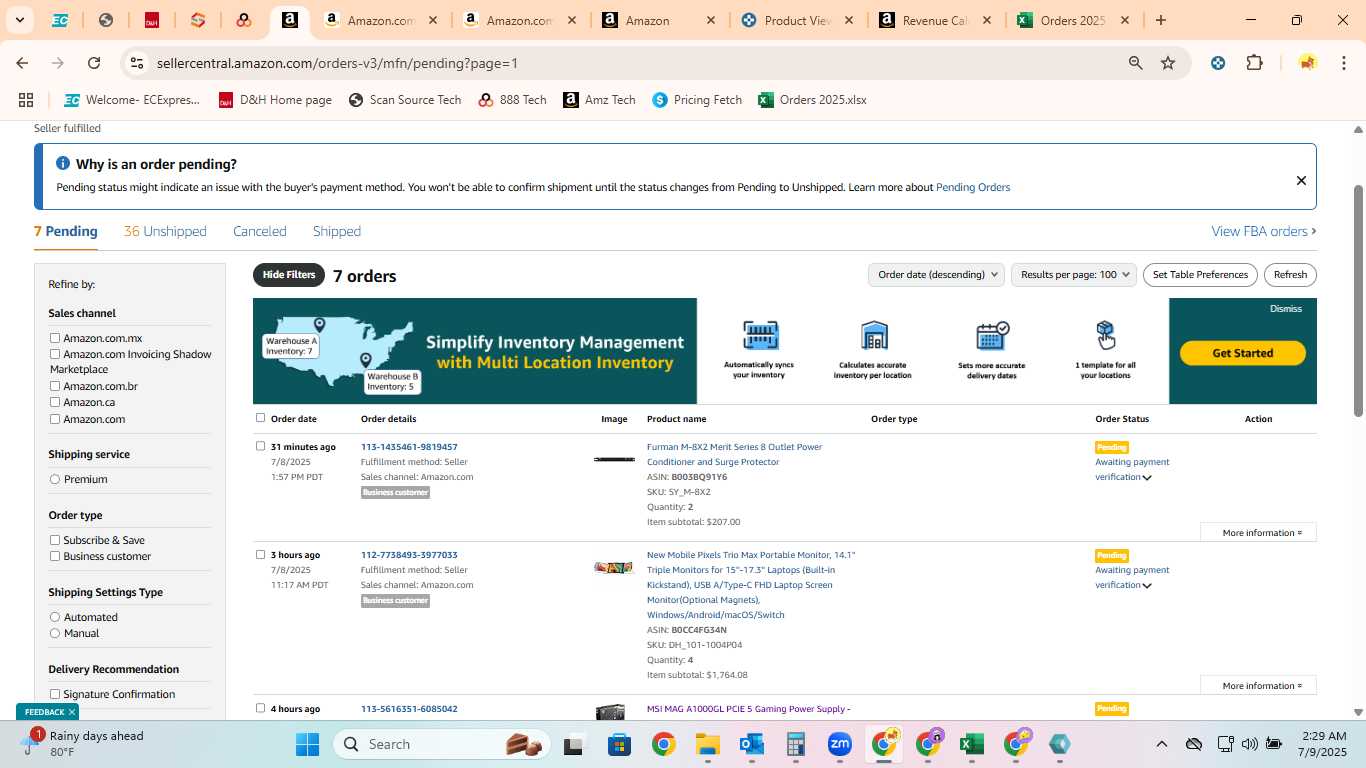Tick the select-all orders checkbox in header
The width and height of the screenshot is (1366, 768).
coord(261,418)
